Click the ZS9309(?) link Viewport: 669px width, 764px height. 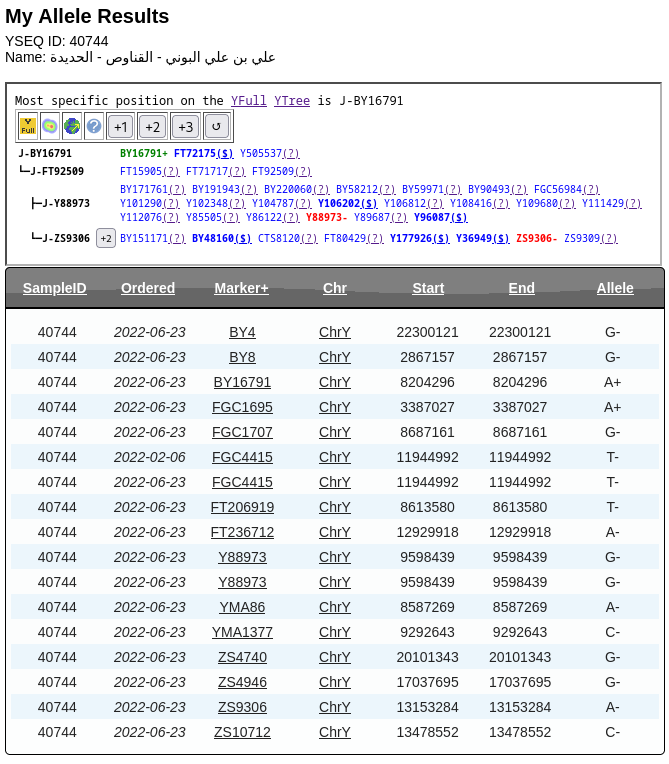click(591, 238)
